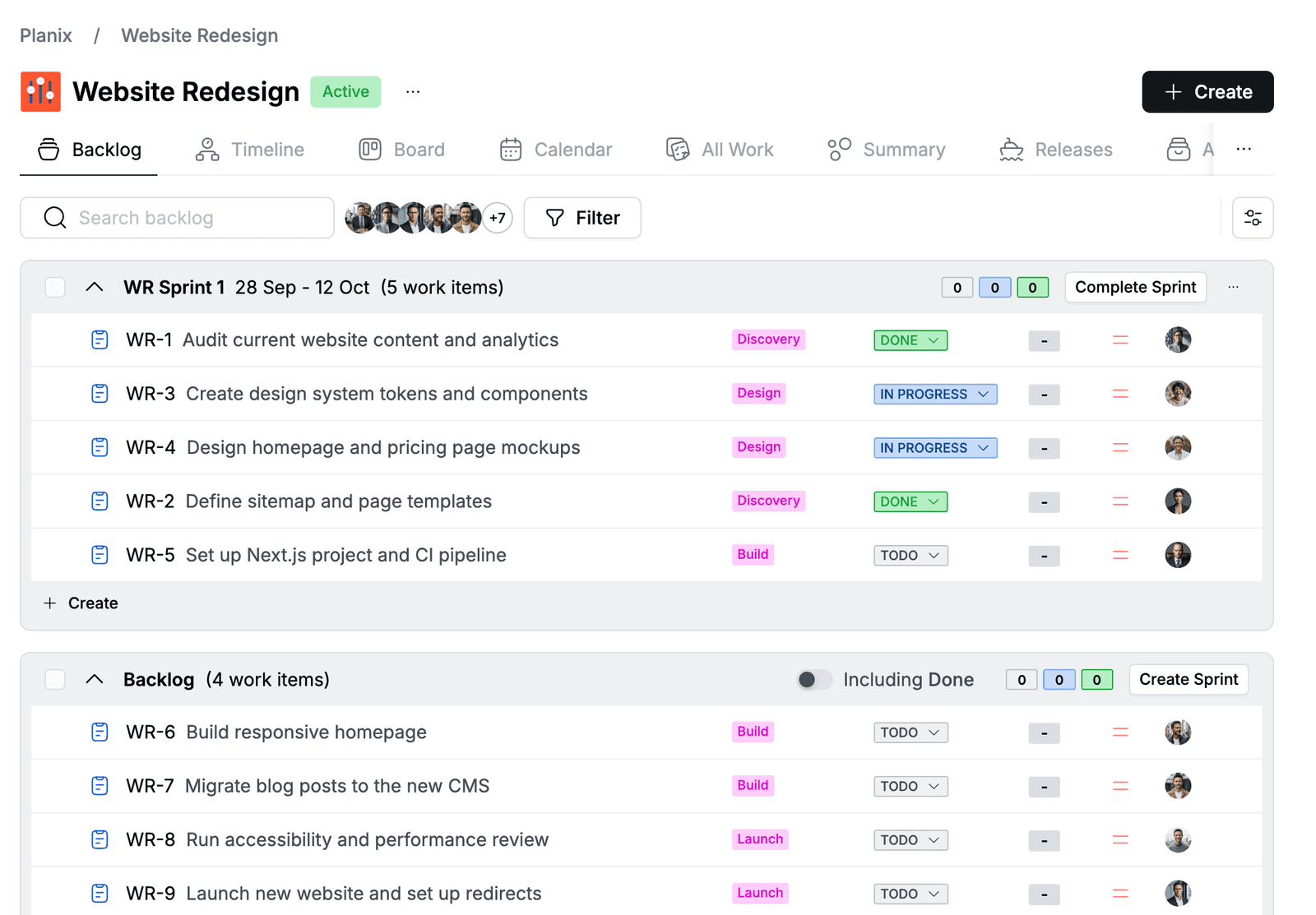The height and width of the screenshot is (915, 1316).
Task: Click priority icon on WR-8 row
Action: [x=1120, y=839]
